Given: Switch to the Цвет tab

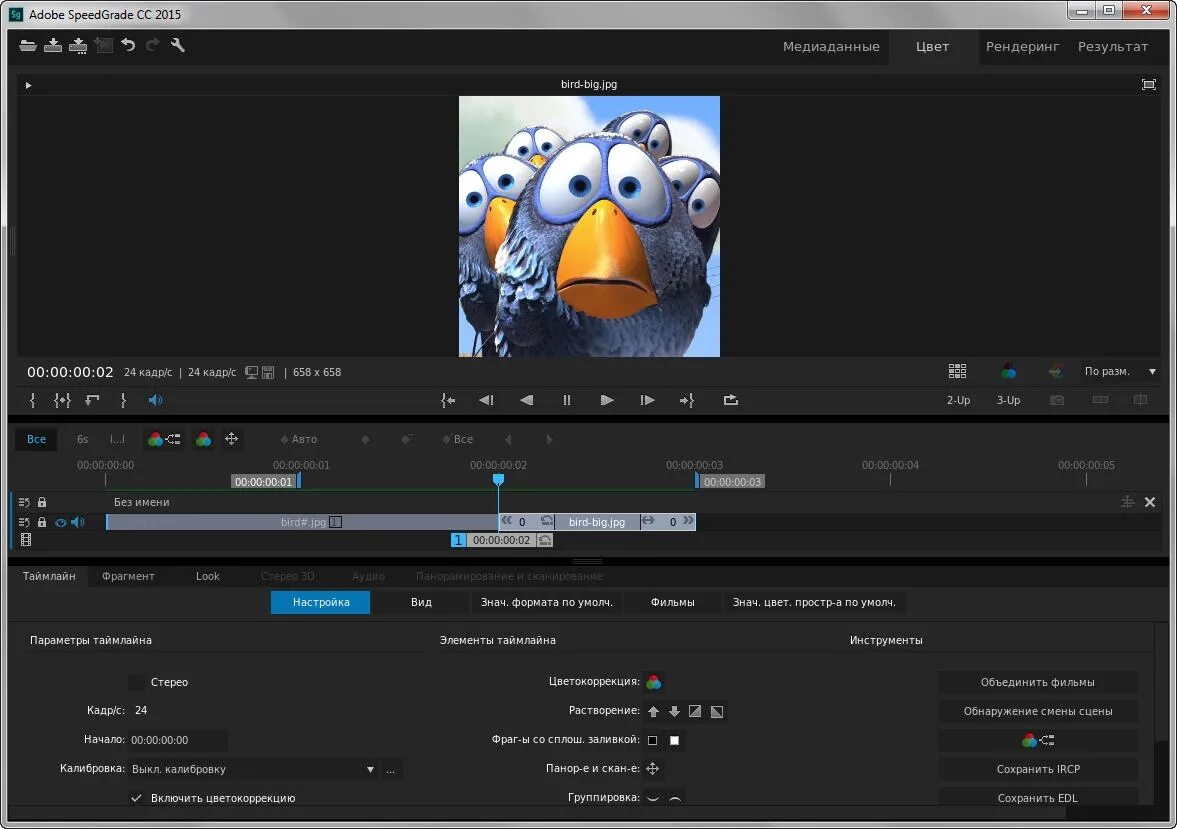Looking at the screenshot, I should pos(932,47).
